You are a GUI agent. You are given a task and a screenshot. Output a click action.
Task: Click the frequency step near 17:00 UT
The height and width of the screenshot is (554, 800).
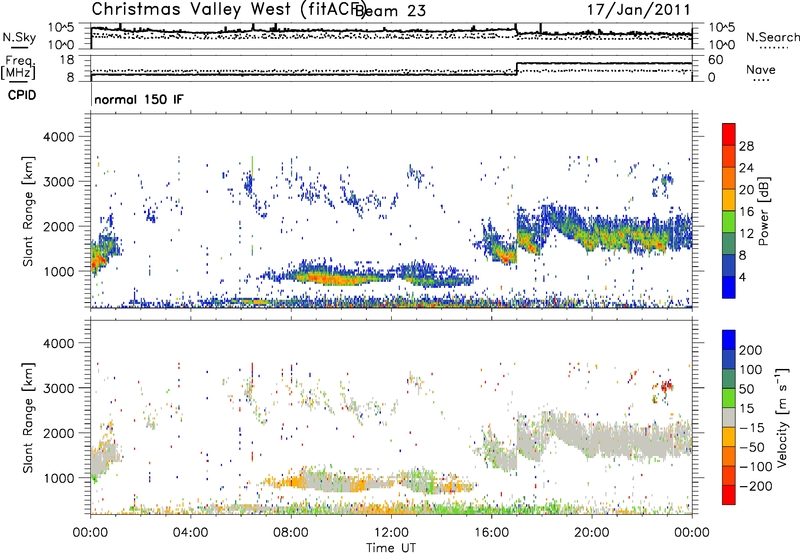pyautogui.click(x=516, y=69)
